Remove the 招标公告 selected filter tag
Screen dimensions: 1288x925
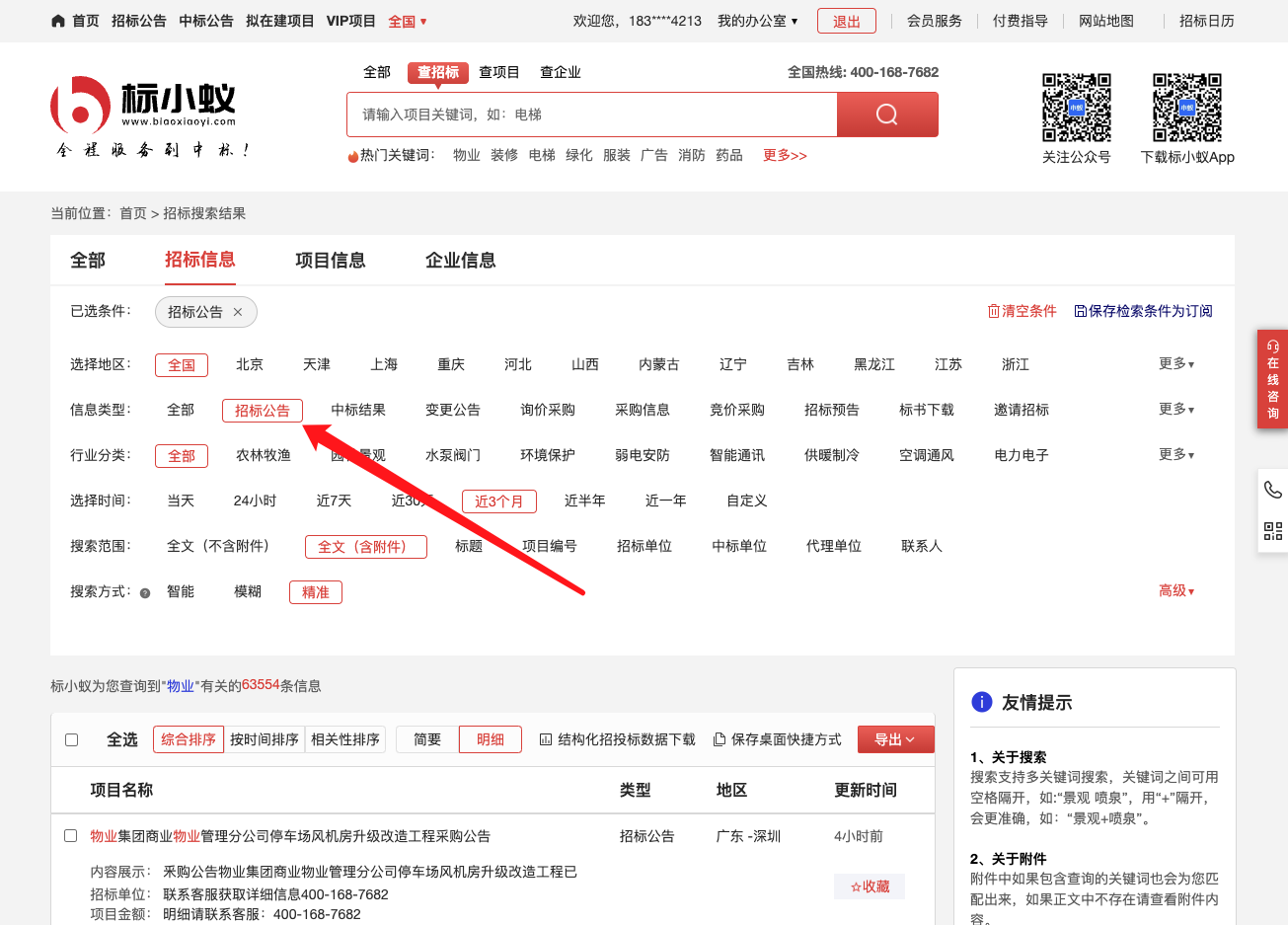[238, 312]
